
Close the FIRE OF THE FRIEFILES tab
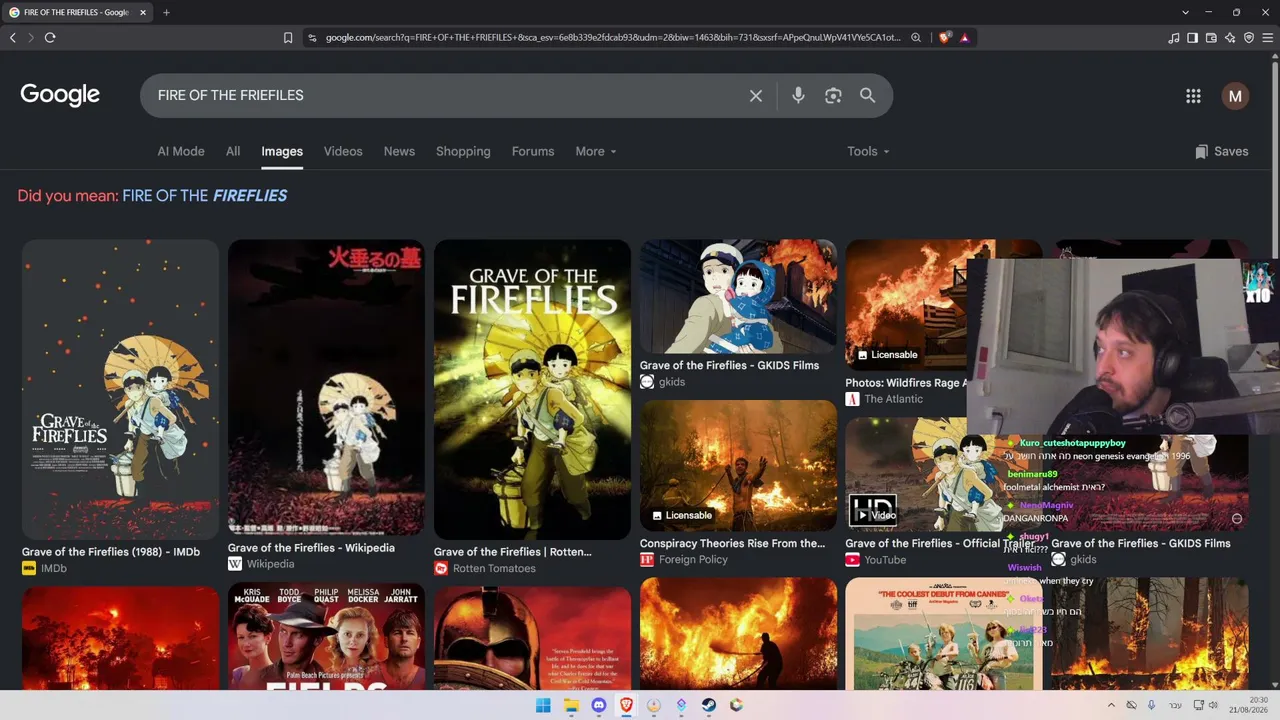point(143,12)
